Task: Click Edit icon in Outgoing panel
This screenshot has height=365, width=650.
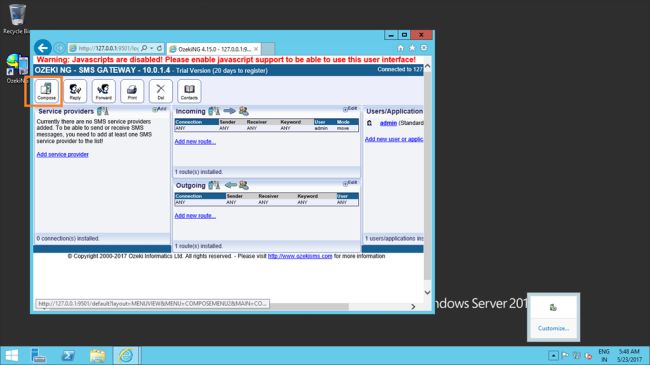Action: [350, 183]
